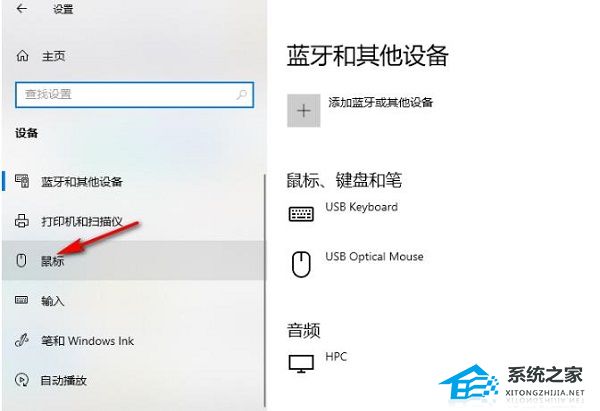This screenshot has width=600, height=411.
Task: Select the USB Optical Mouse device
Action: pos(356,263)
